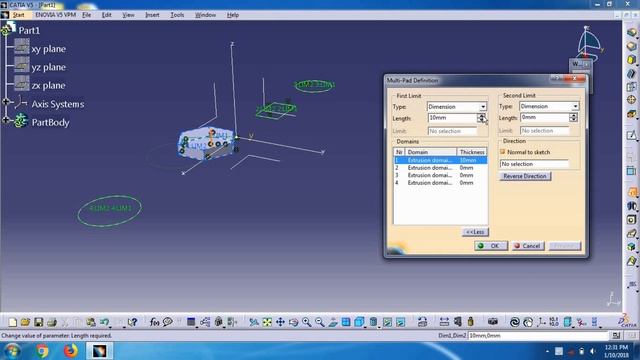Open the View menu

(128, 15)
